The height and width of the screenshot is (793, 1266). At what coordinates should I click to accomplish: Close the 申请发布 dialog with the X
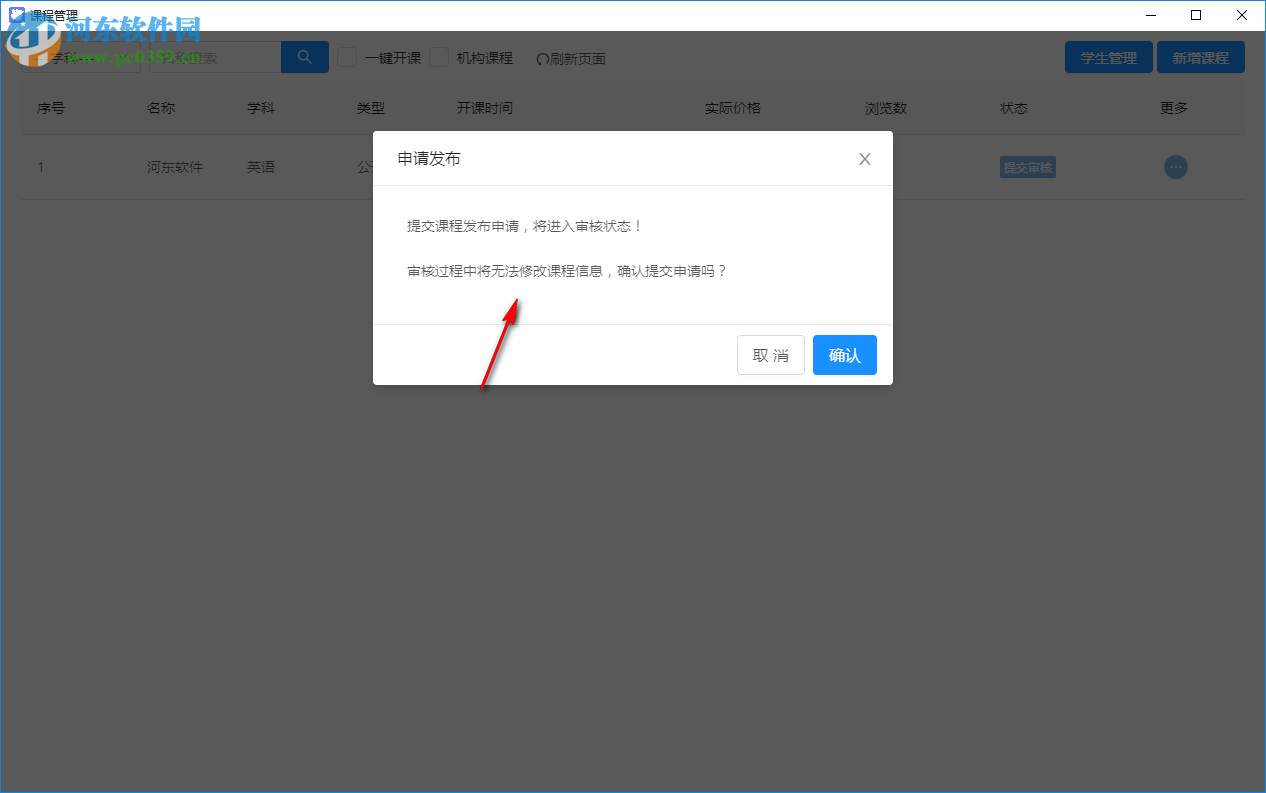(864, 158)
